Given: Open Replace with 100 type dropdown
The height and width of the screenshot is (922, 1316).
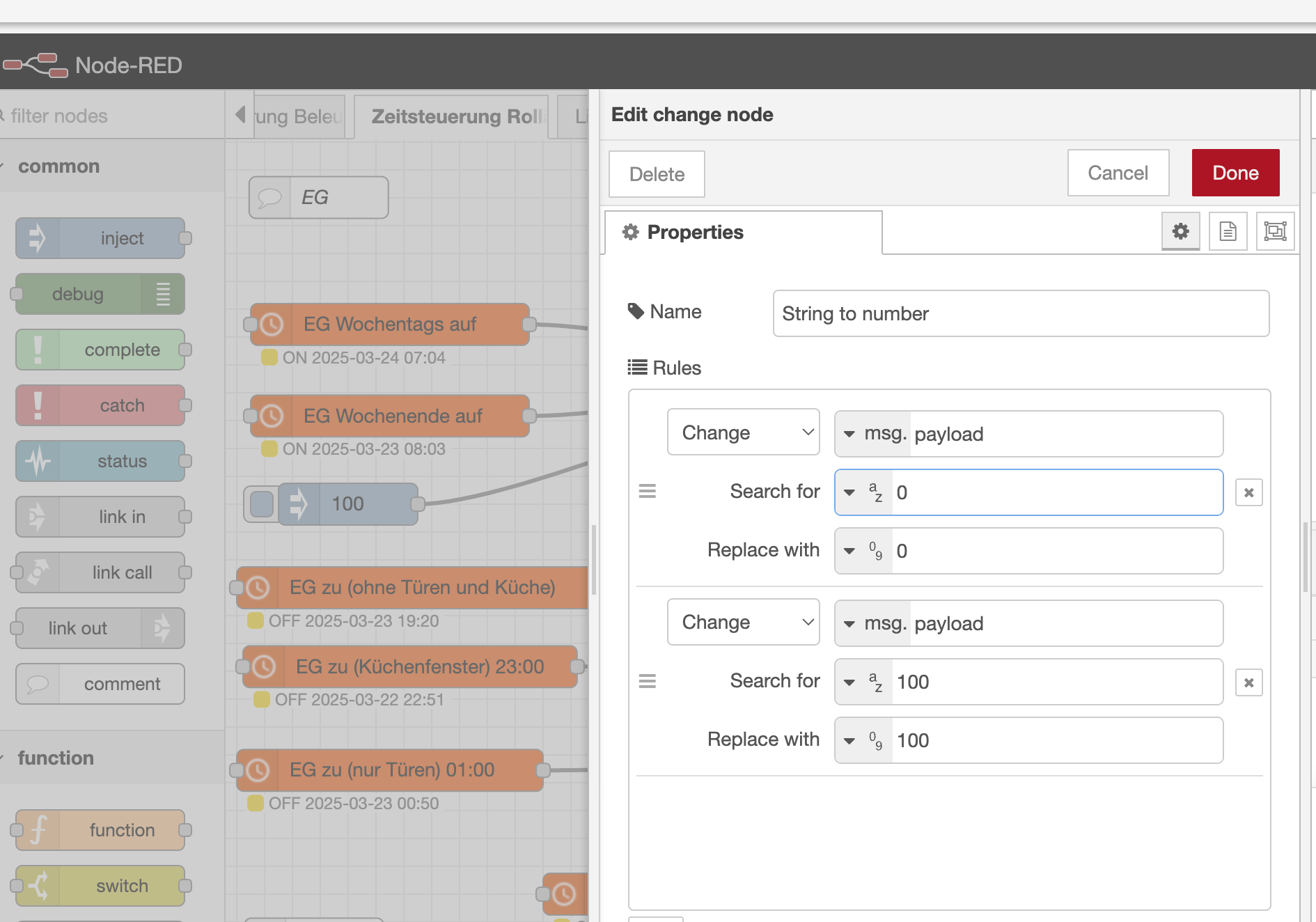Looking at the screenshot, I should point(863,740).
